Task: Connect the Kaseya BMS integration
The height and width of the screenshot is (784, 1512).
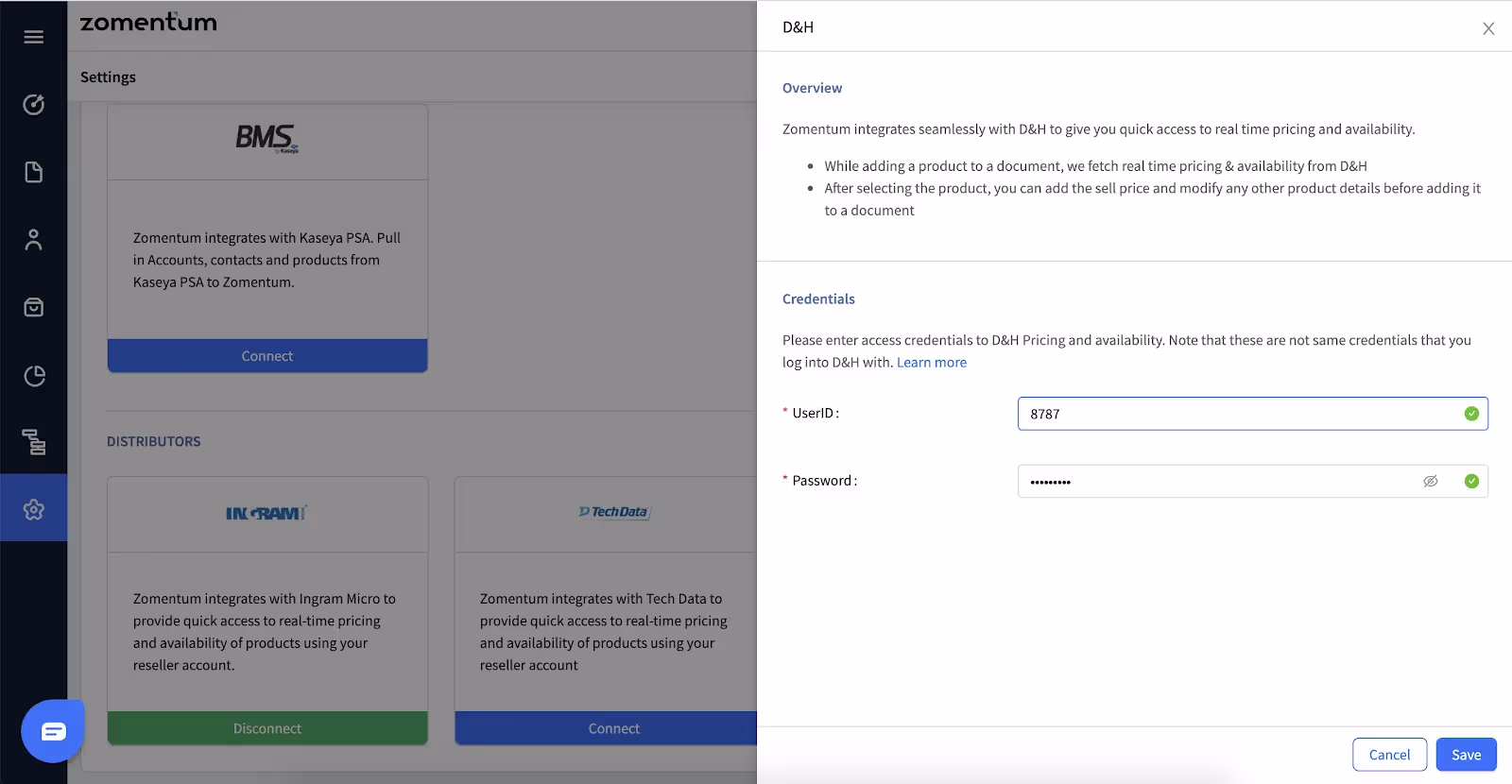Action: [x=267, y=356]
